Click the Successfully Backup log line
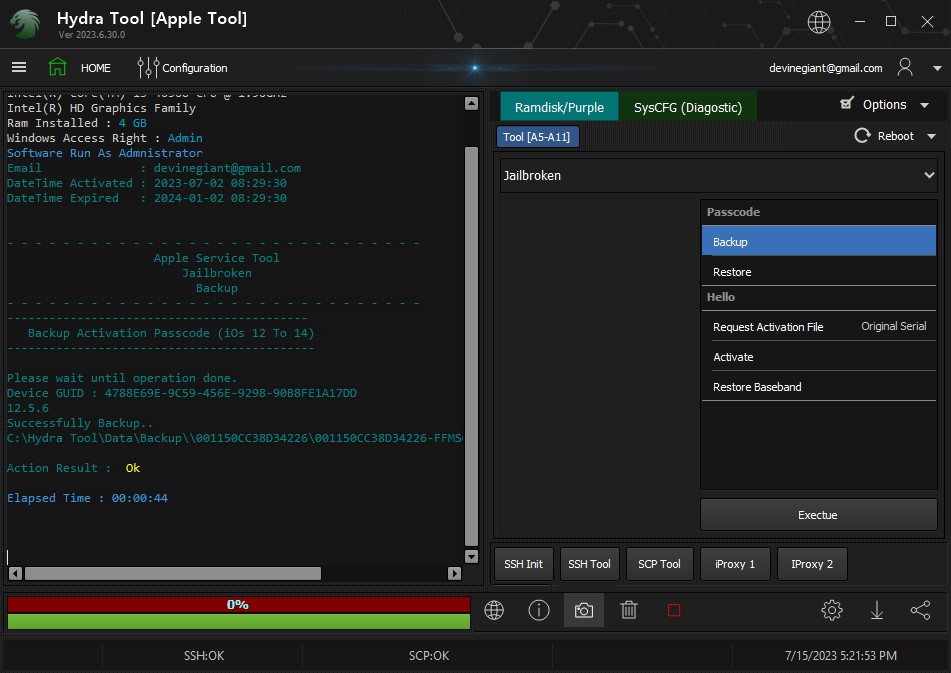This screenshot has height=673, width=951. tap(79, 423)
